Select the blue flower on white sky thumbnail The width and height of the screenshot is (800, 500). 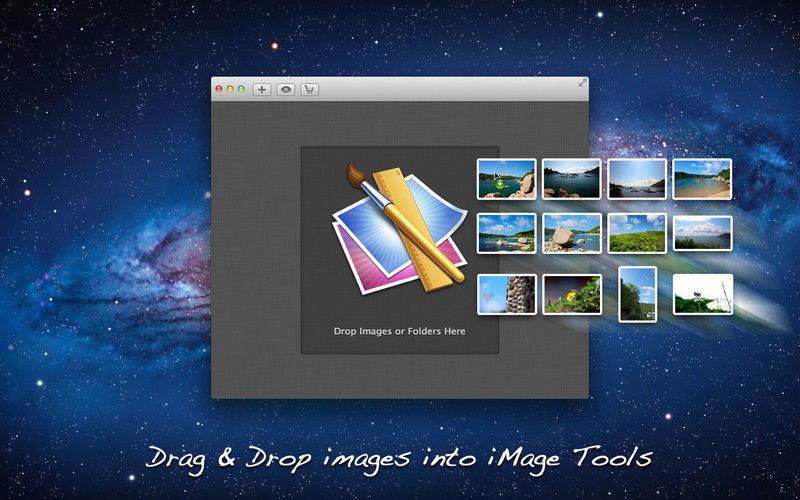(x=703, y=294)
